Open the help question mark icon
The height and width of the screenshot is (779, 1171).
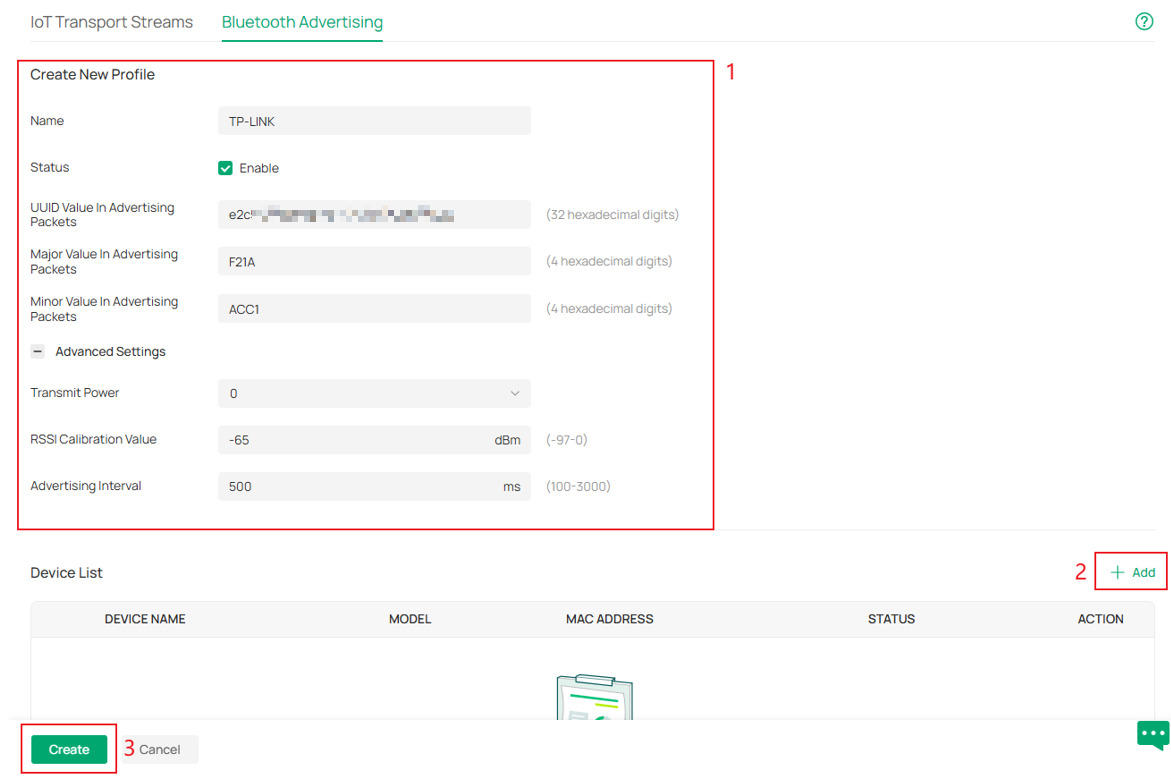pyautogui.click(x=1144, y=20)
